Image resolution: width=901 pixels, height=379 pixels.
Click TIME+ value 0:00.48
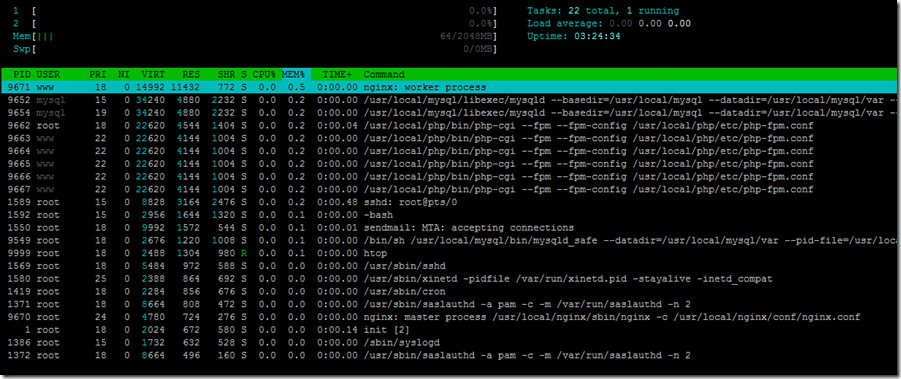coord(337,202)
